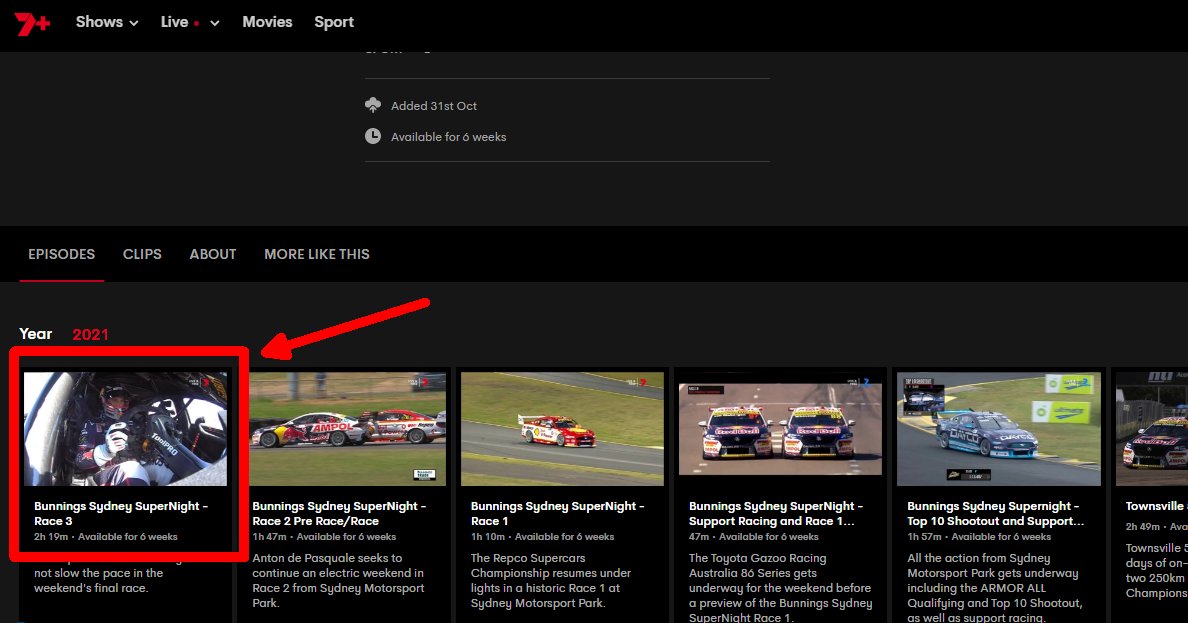Click the 7plus logo icon
The width and height of the screenshot is (1188, 623).
point(32,23)
